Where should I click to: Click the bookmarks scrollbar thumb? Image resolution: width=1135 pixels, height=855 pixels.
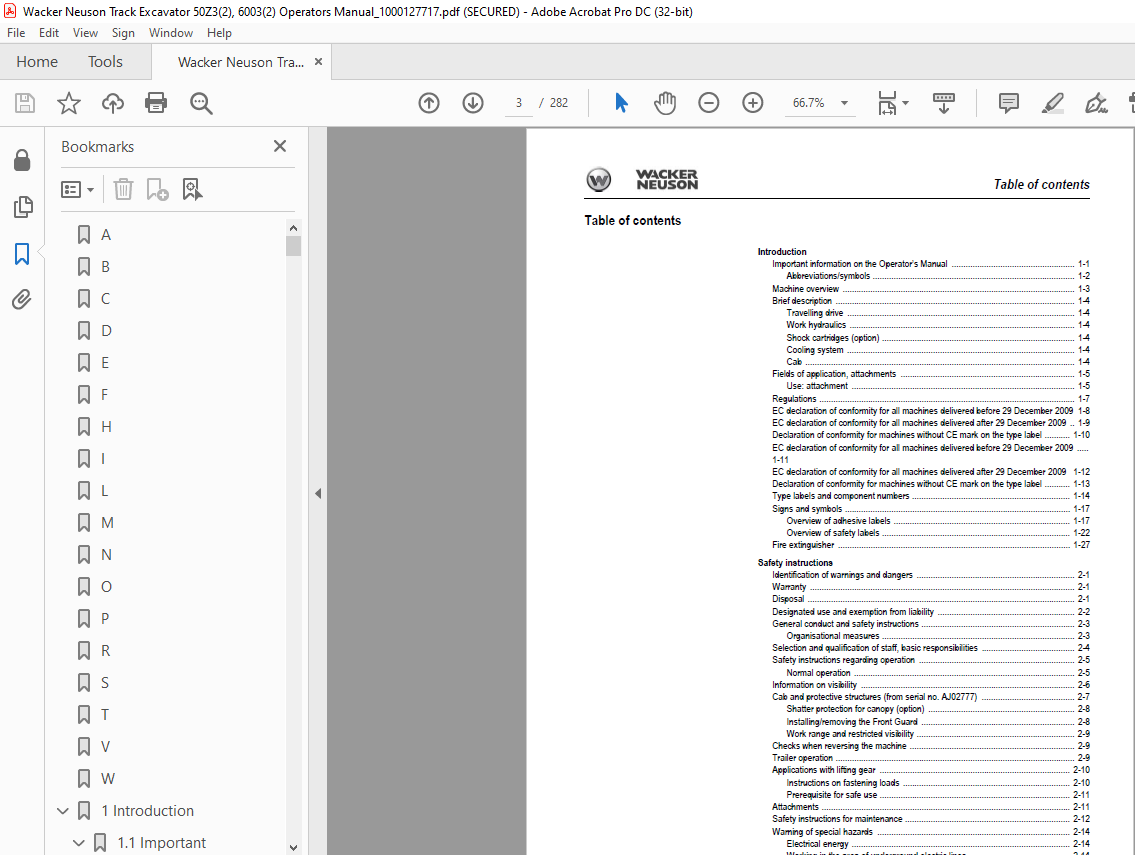coord(293,246)
